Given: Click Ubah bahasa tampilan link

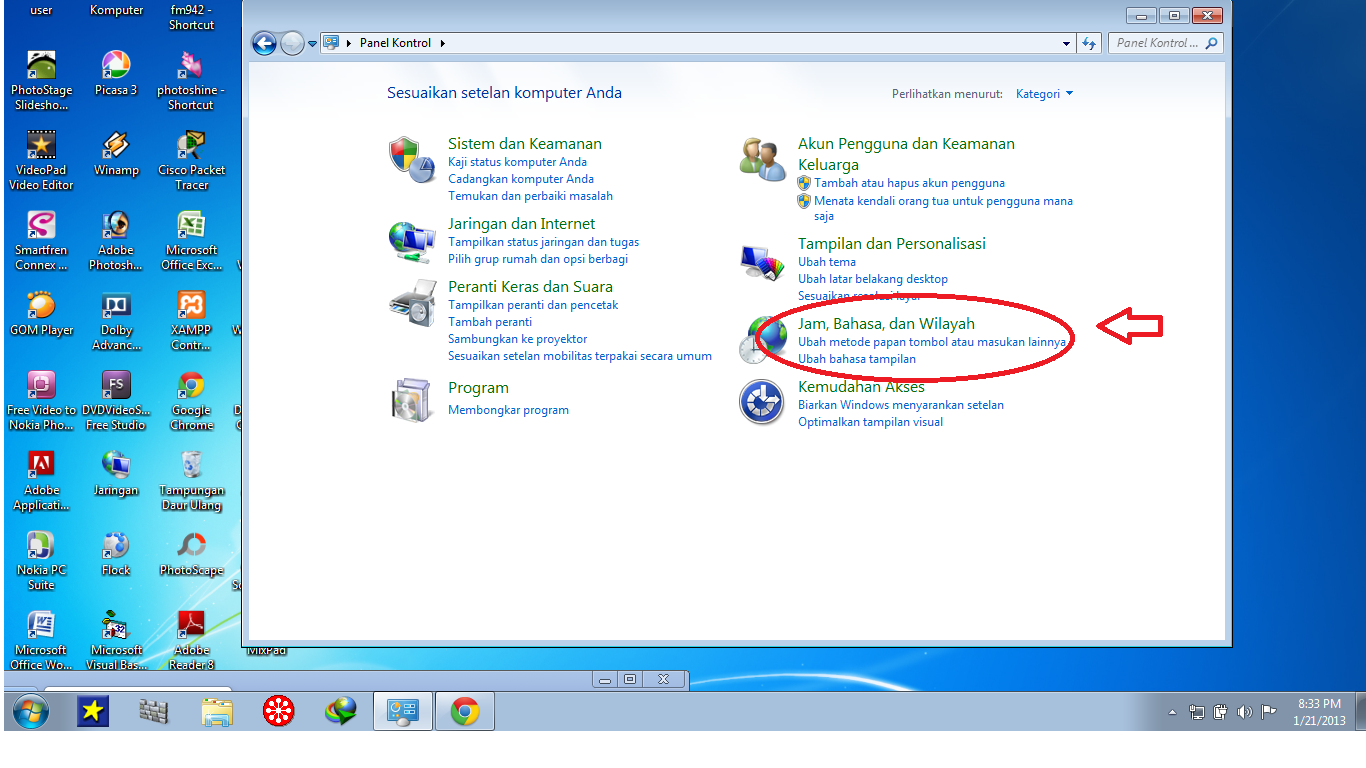Looking at the screenshot, I should [857, 359].
